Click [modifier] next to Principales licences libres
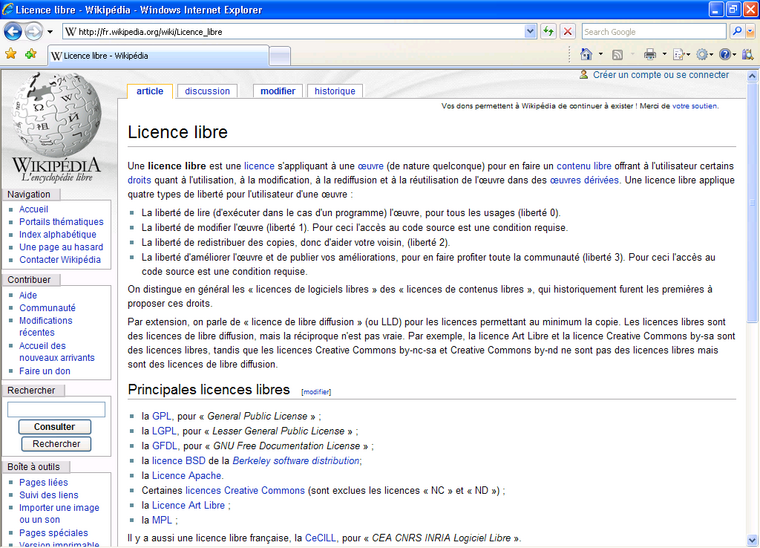Viewport: 760px width, 548px height. coord(316,392)
